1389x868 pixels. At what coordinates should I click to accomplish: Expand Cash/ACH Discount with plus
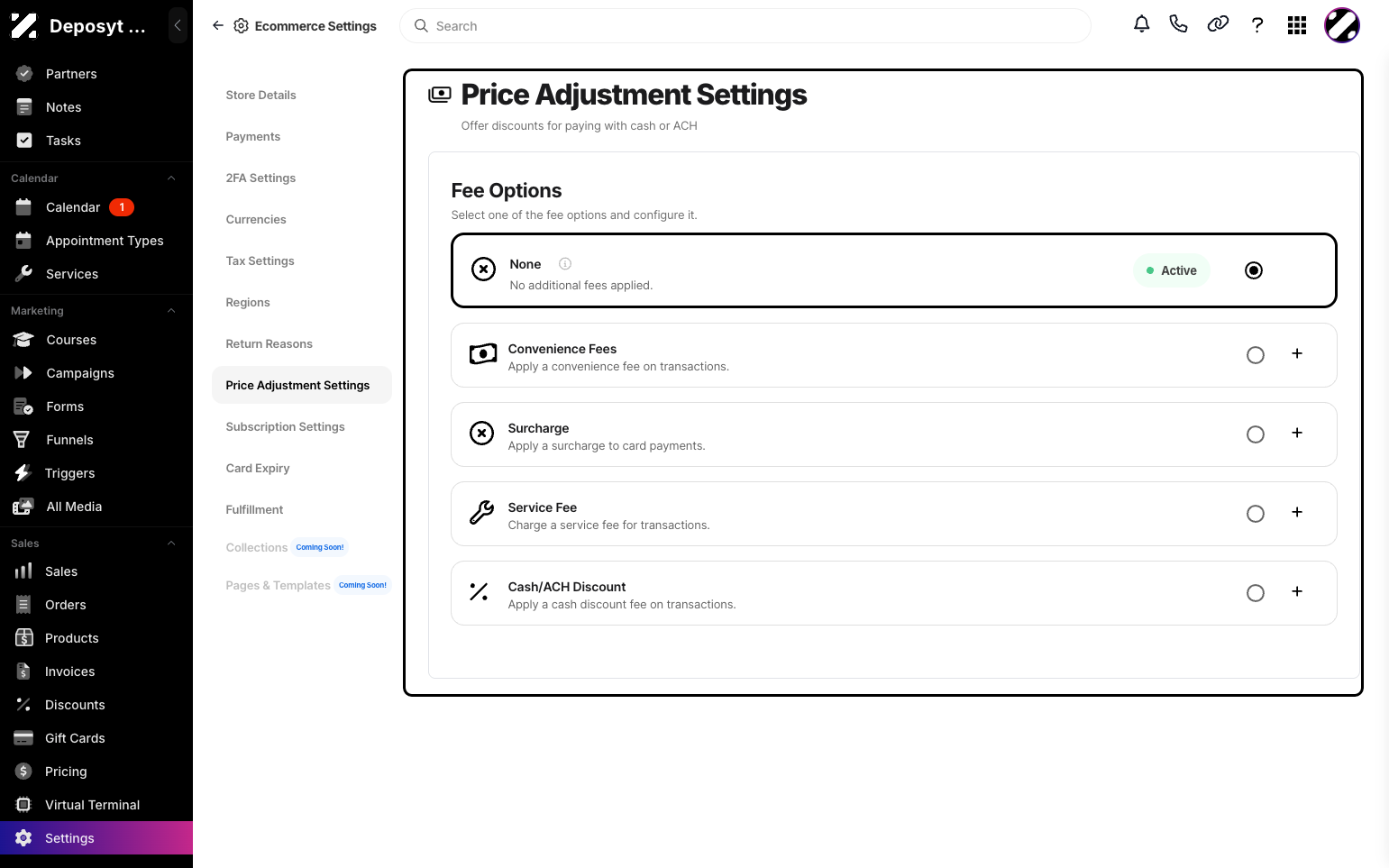1297,592
